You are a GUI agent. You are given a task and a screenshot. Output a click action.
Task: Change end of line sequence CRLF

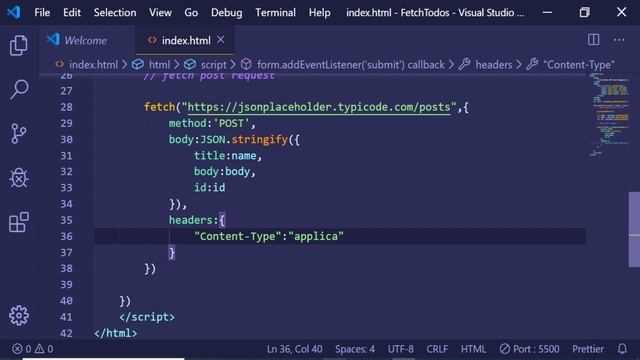pyautogui.click(x=437, y=349)
